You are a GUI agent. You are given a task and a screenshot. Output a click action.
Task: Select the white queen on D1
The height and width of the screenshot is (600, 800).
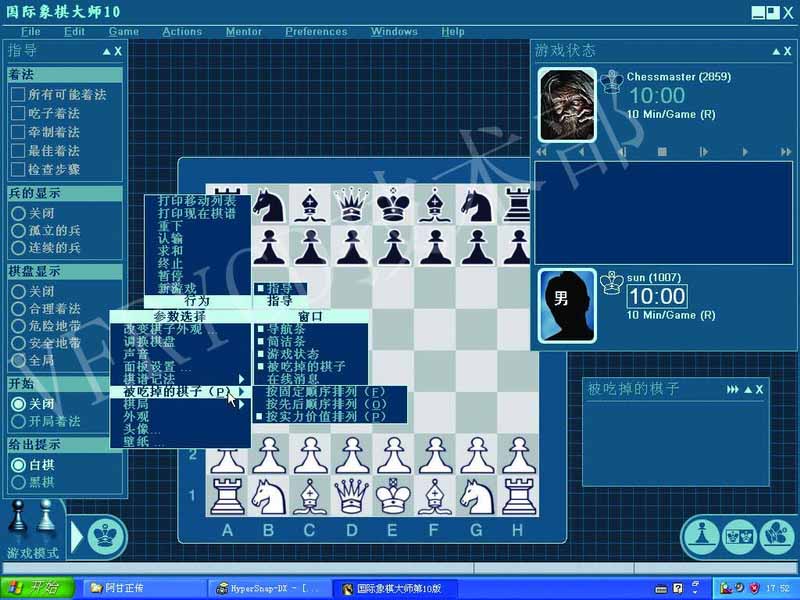pos(352,496)
